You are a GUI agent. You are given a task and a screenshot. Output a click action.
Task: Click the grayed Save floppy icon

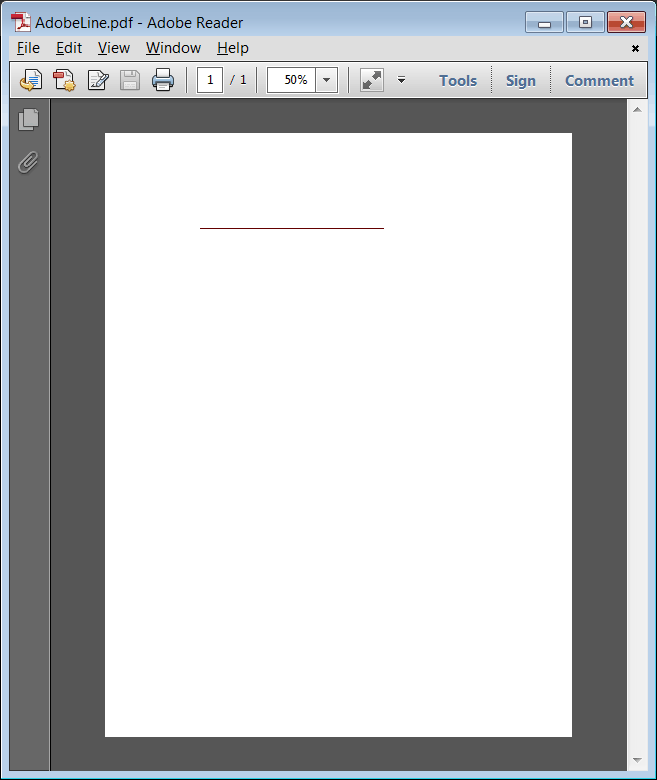130,80
